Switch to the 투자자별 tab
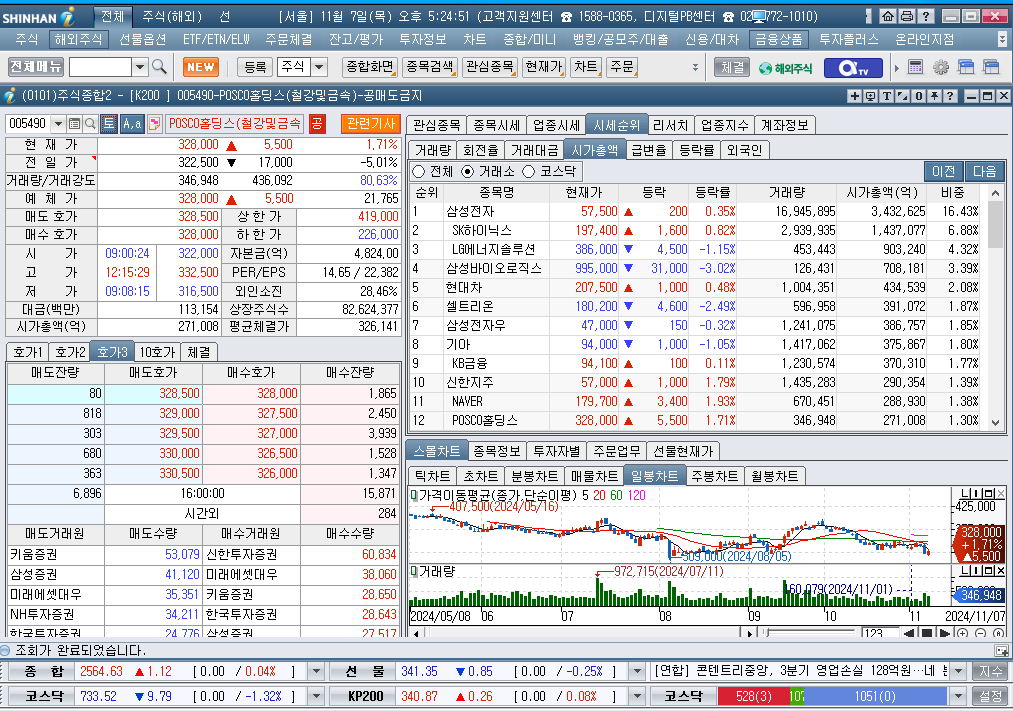Screen dimensions: 1013x711 coord(557,451)
